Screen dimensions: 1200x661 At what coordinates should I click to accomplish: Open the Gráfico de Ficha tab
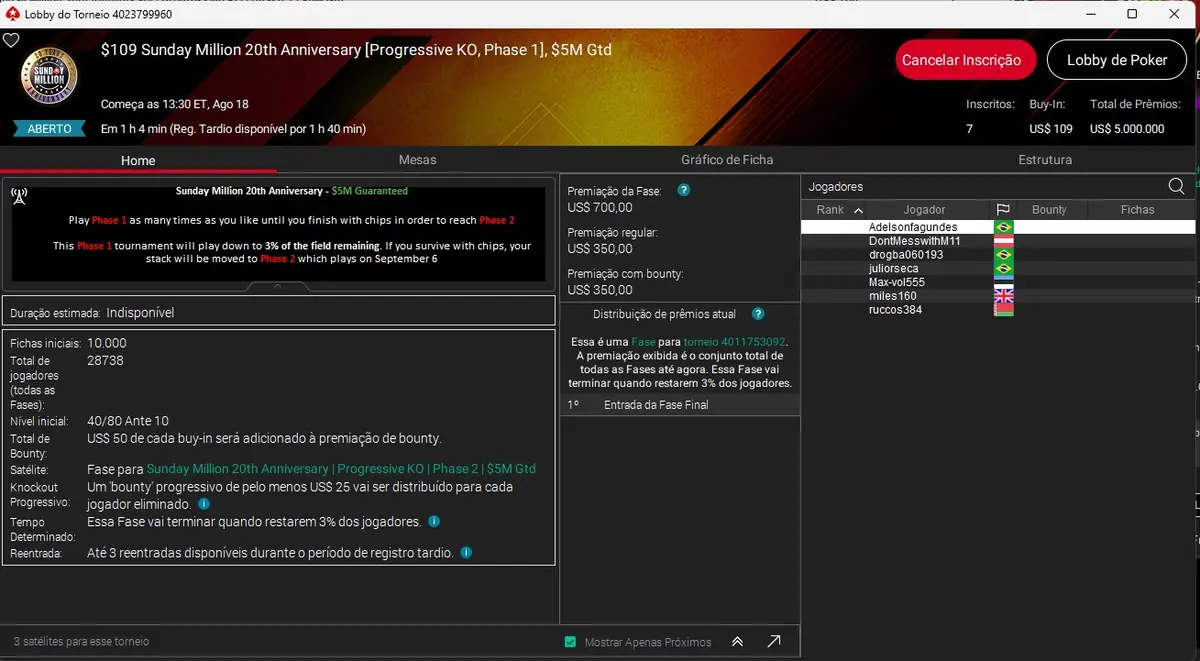click(x=727, y=160)
